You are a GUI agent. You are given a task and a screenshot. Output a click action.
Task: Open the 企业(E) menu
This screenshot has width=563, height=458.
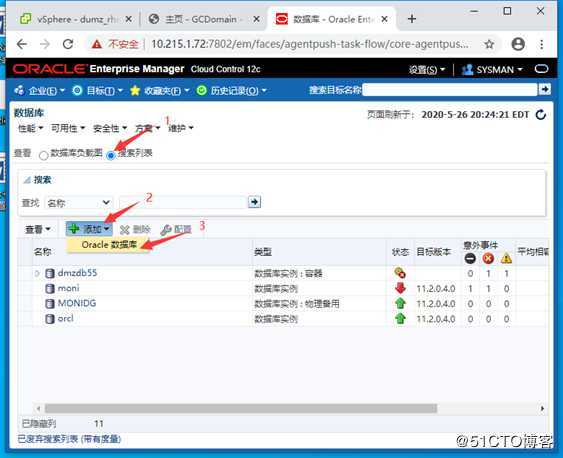[39, 90]
